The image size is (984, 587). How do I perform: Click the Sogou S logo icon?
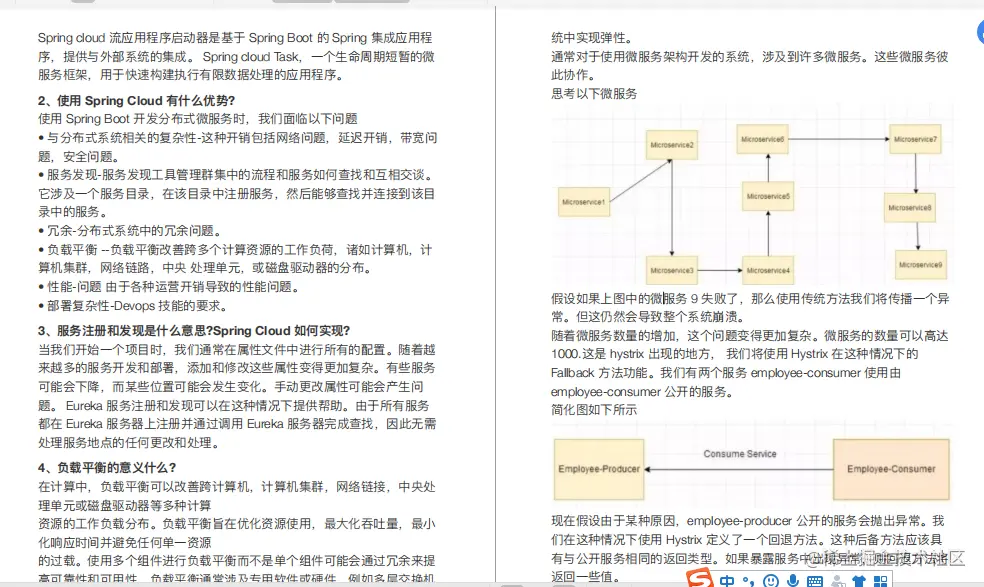[x=699, y=579]
